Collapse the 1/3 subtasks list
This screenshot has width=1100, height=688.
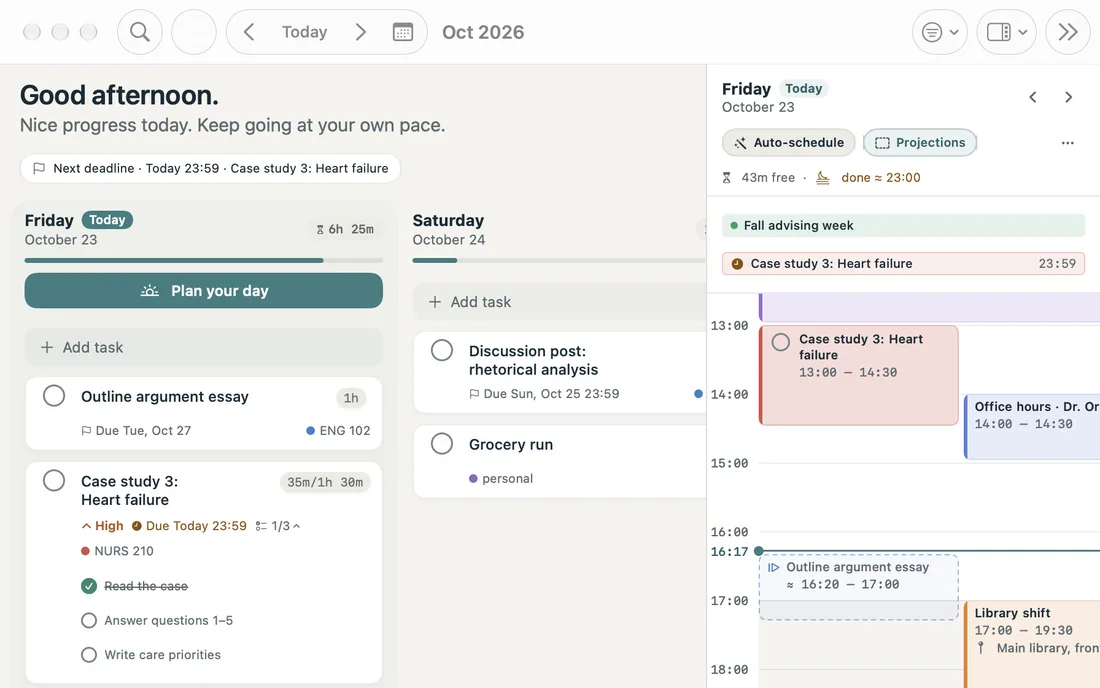pyautogui.click(x=278, y=526)
